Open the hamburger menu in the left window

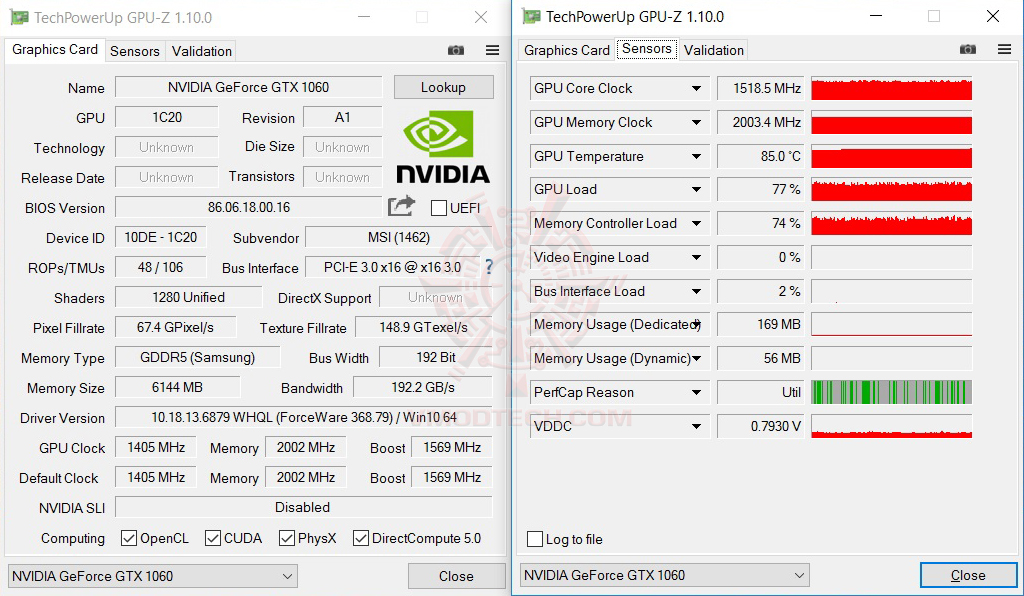point(491,50)
